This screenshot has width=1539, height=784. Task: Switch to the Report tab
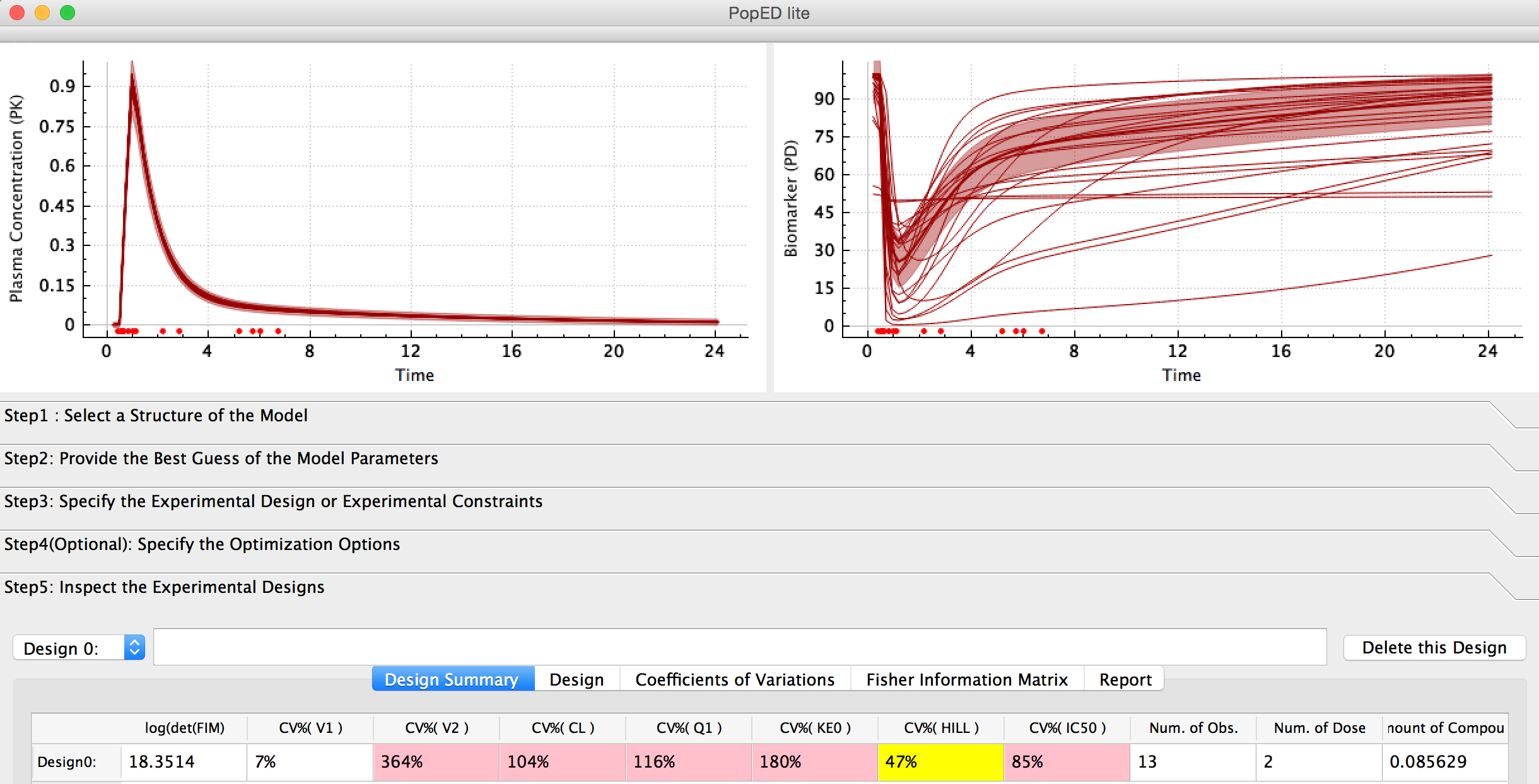pyautogui.click(x=1125, y=679)
